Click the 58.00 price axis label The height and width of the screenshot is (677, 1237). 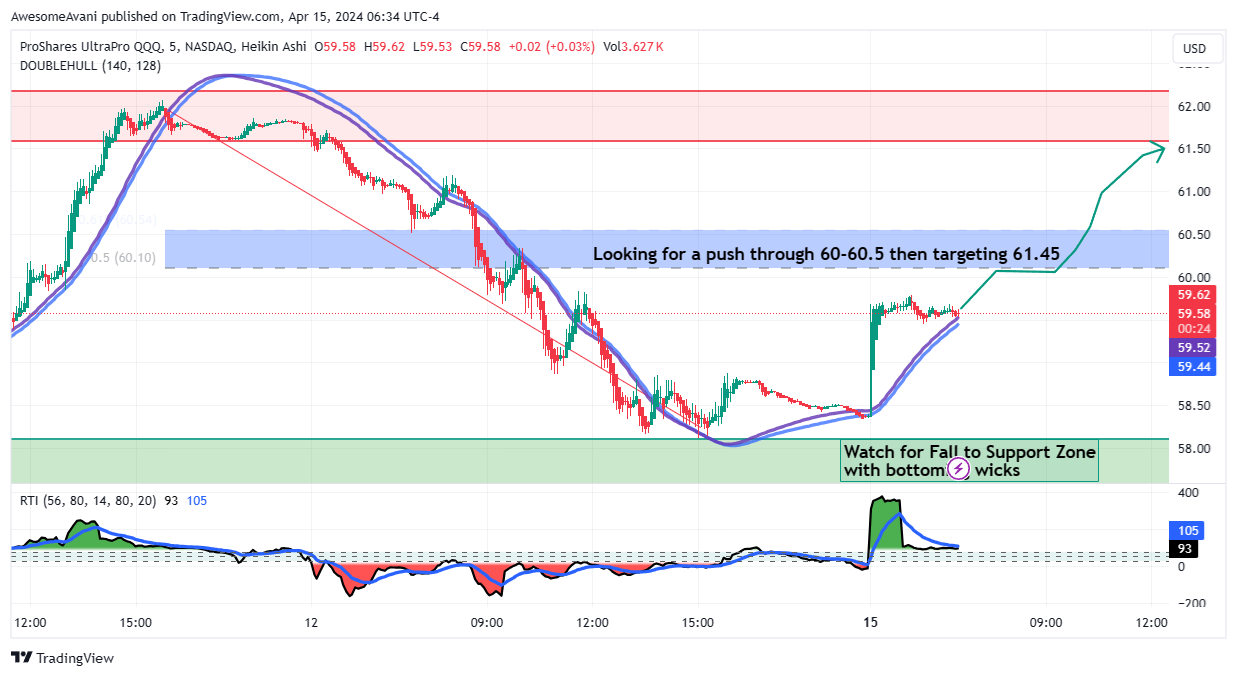(1193, 449)
